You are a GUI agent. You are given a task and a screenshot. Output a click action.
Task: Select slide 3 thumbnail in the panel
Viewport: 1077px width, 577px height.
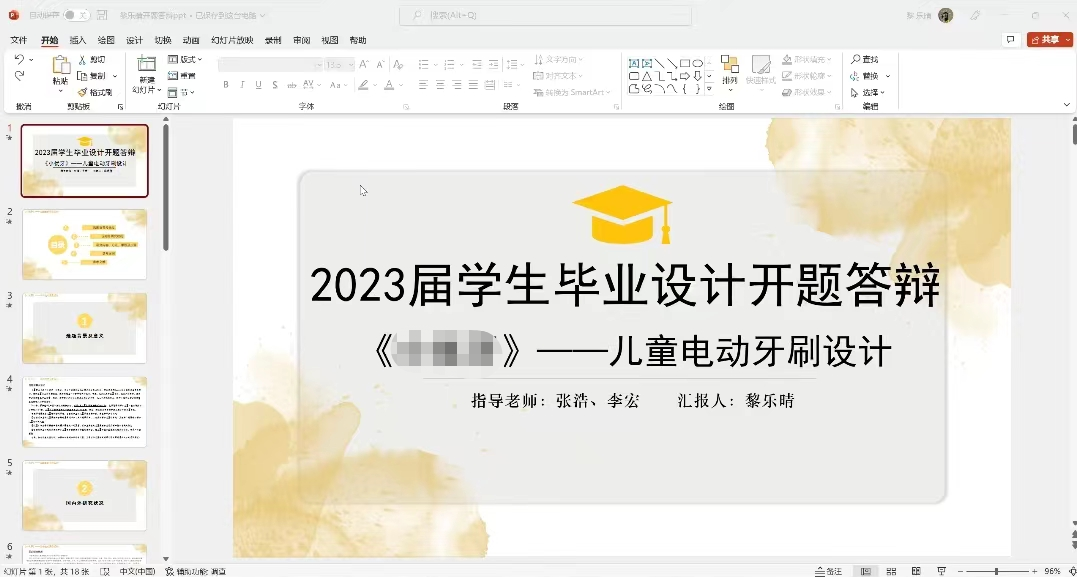(85, 328)
